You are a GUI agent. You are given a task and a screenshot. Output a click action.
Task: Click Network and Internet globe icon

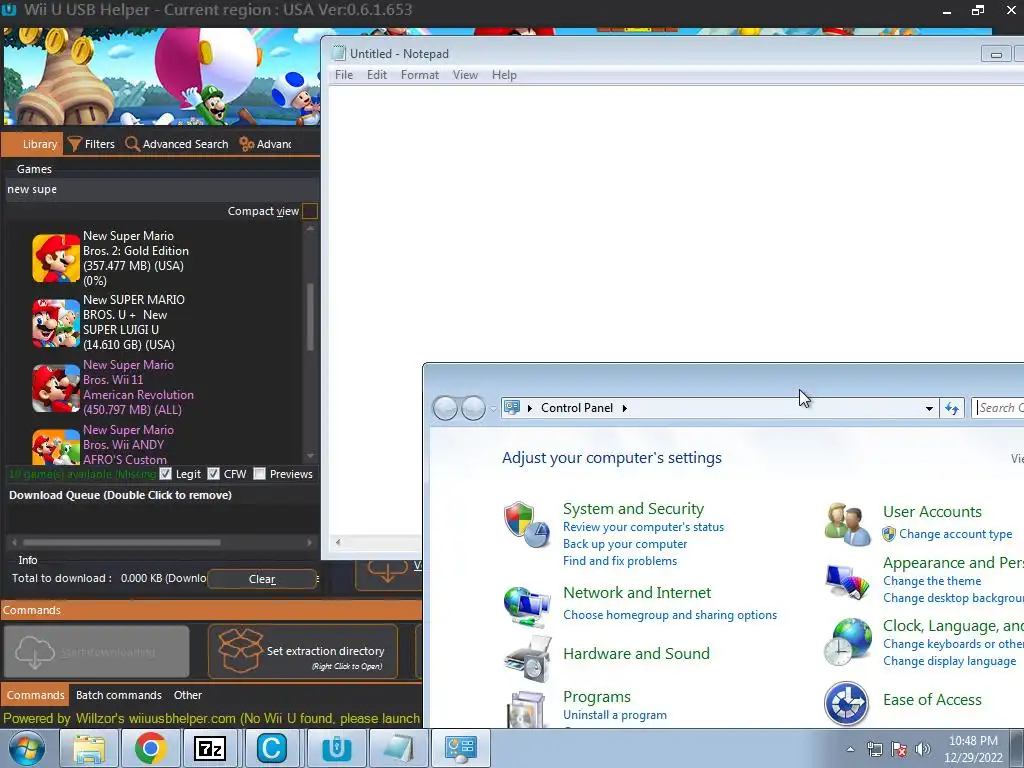tap(526, 605)
